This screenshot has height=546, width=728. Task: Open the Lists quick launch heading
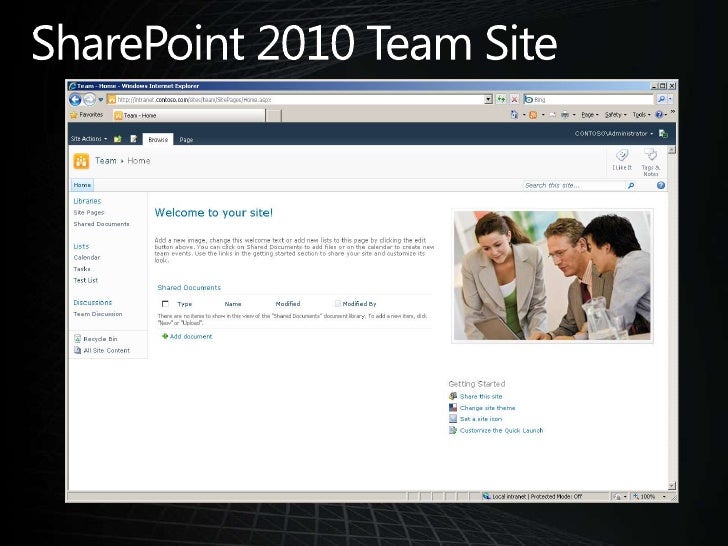click(81, 247)
